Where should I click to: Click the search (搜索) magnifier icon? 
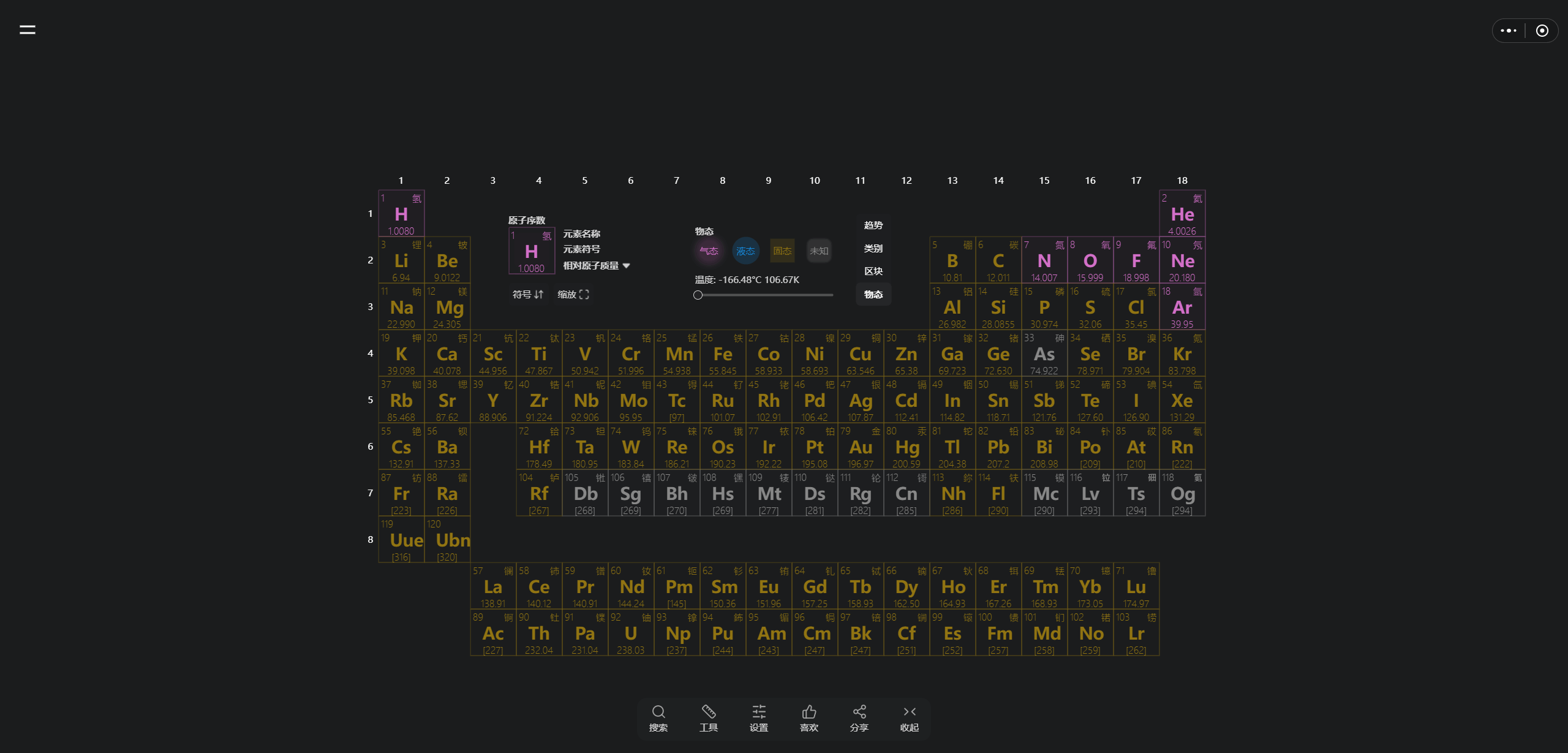pyautogui.click(x=658, y=712)
